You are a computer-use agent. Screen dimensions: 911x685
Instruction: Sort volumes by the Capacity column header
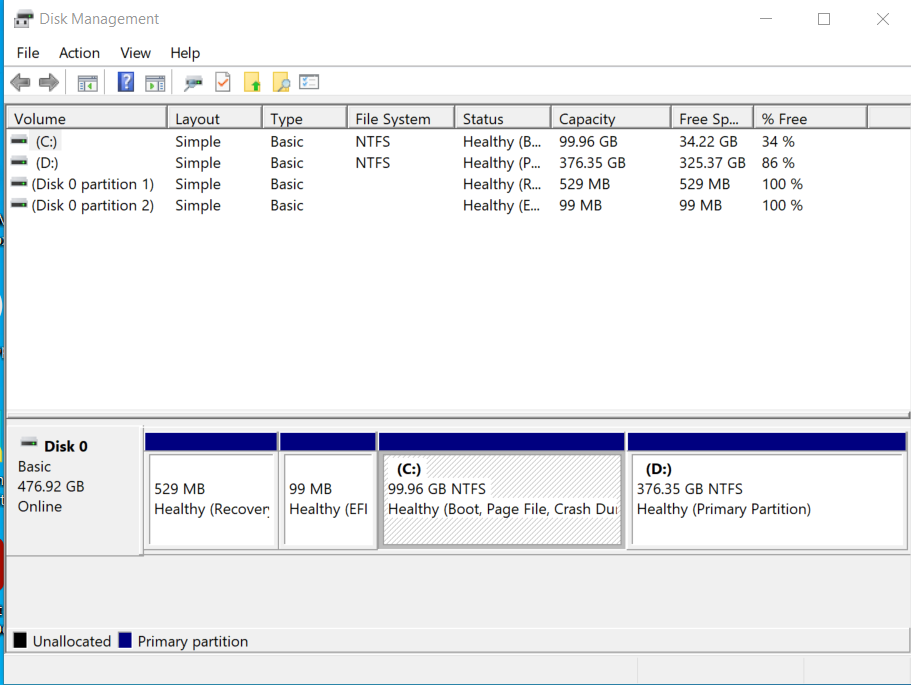pyautogui.click(x=608, y=119)
